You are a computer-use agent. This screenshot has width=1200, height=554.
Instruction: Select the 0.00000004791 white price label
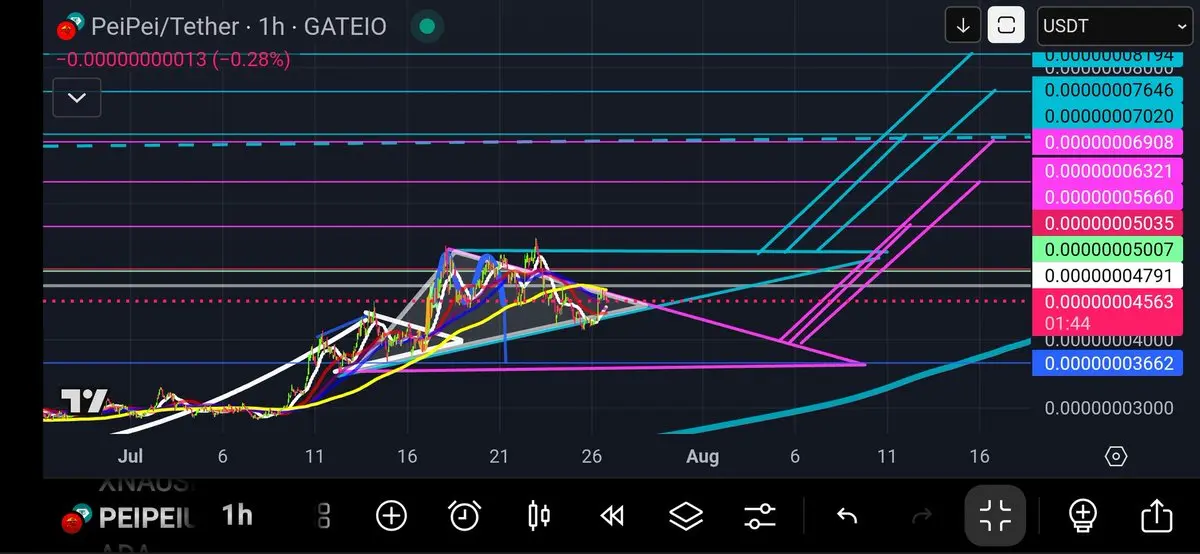pos(1109,275)
